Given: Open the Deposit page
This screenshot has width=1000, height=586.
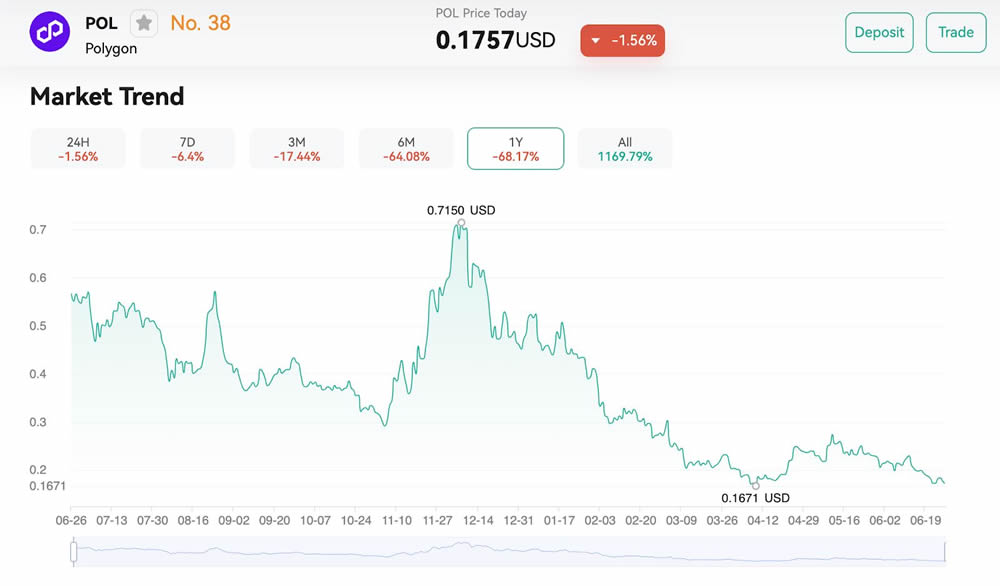Looking at the screenshot, I should point(879,32).
